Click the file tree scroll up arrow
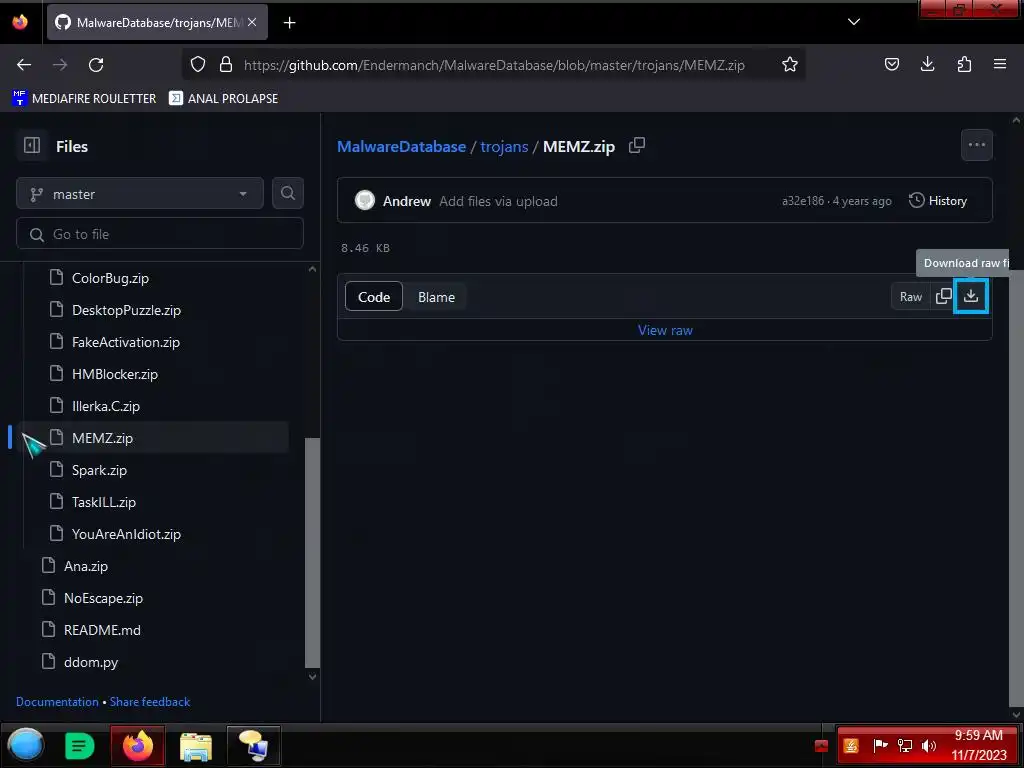The height and width of the screenshot is (768, 1024). point(312,268)
